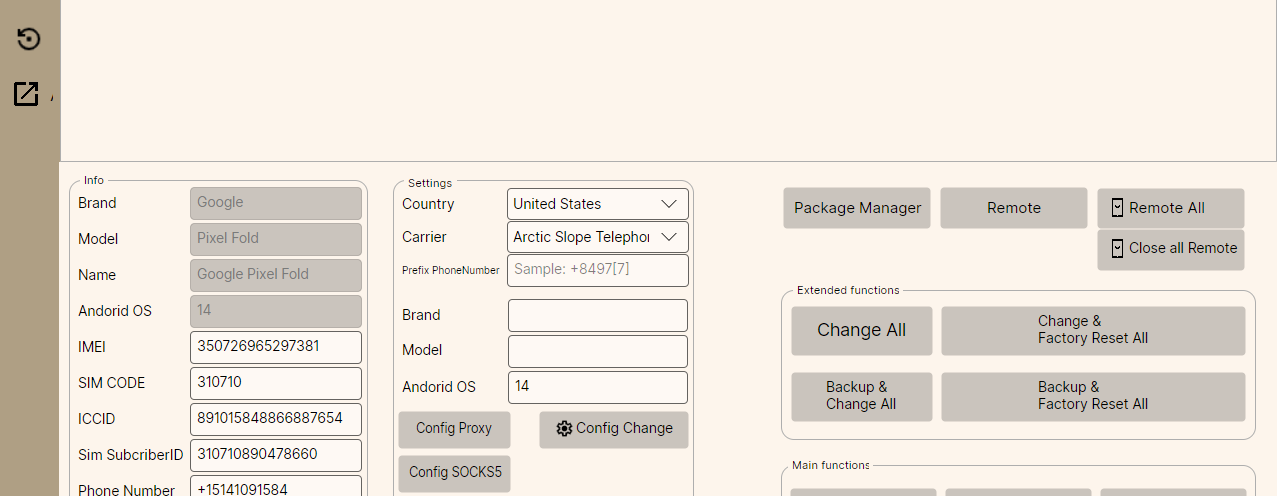Run Backup & Factory Reset All
The image size is (1277, 496).
click(x=1092, y=396)
